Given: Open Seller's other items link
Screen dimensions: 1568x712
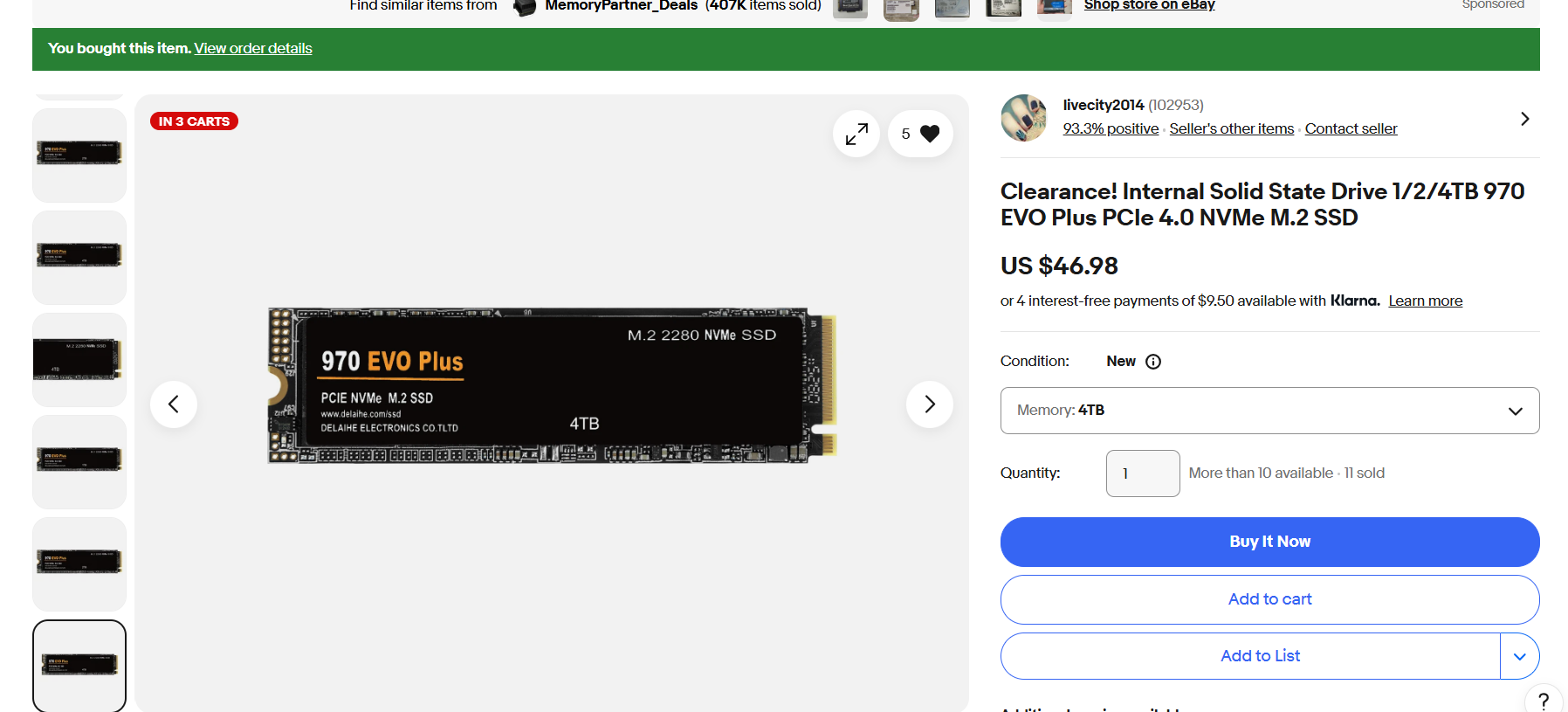Looking at the screenshot, I should 1232,128.
